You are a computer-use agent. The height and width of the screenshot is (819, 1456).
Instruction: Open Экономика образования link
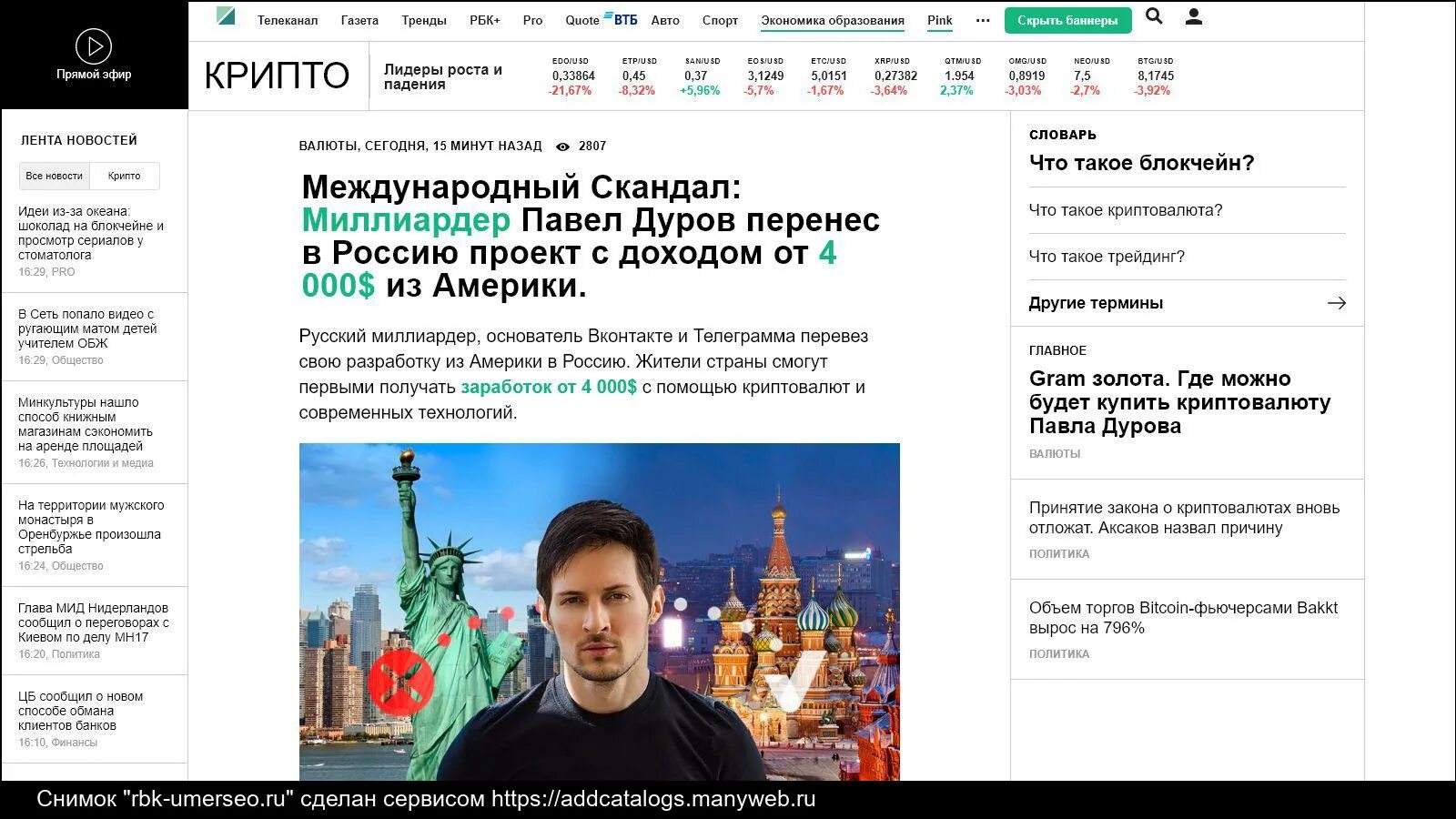point(833,20)
